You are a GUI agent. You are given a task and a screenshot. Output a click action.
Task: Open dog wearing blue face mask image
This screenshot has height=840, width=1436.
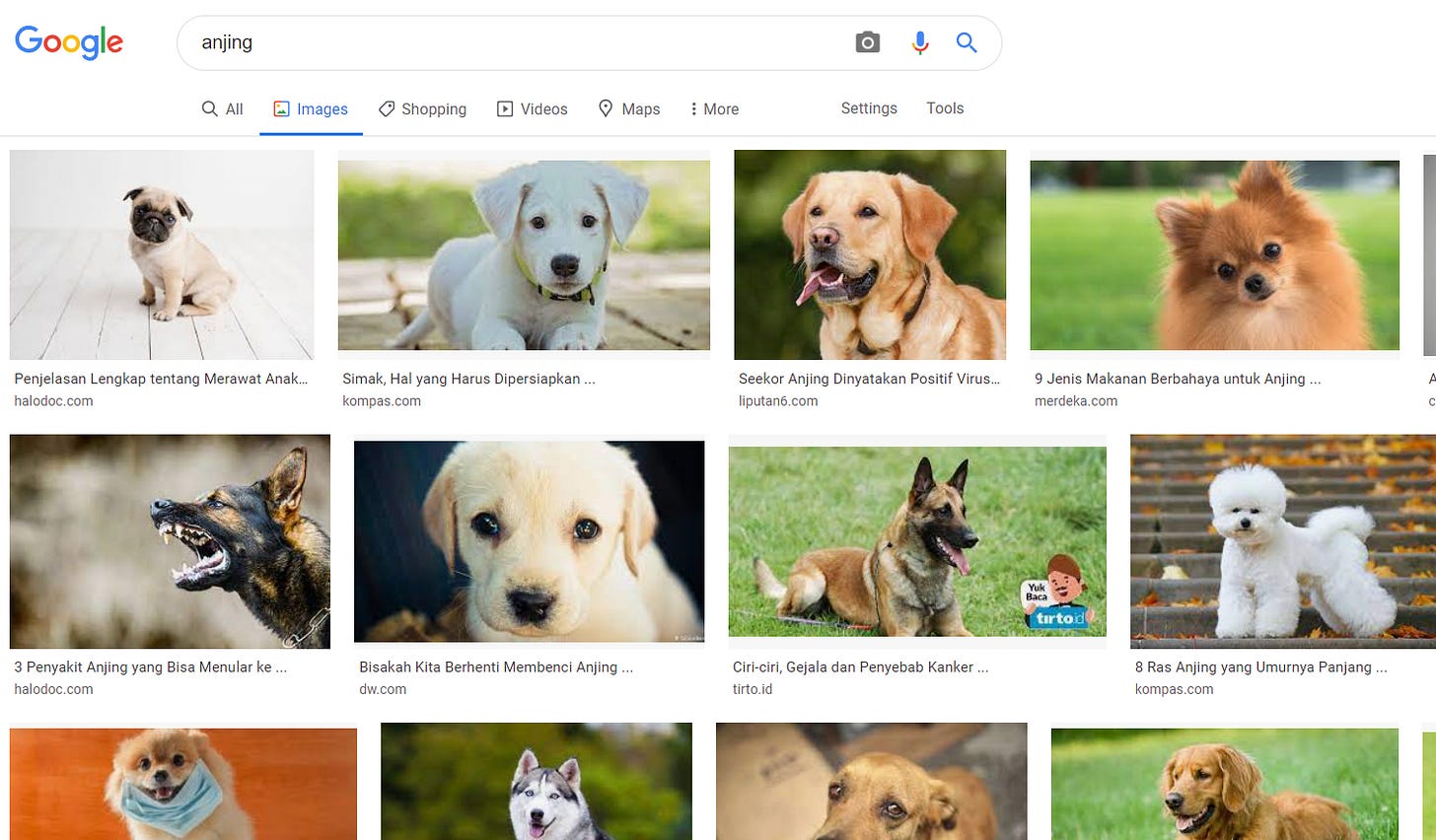[183, 784]
